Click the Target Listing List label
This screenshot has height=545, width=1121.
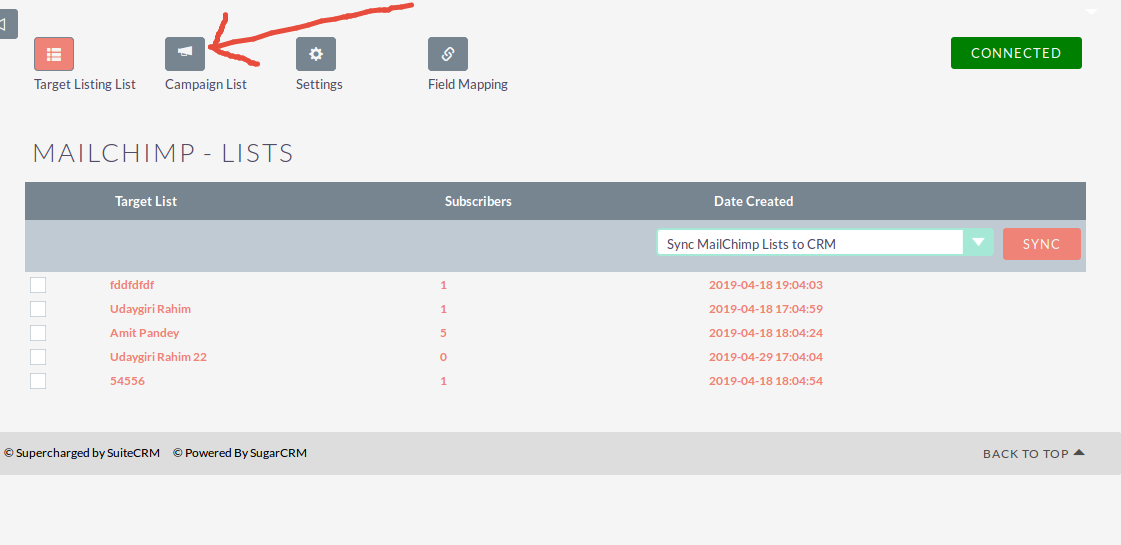pos(85,84)
